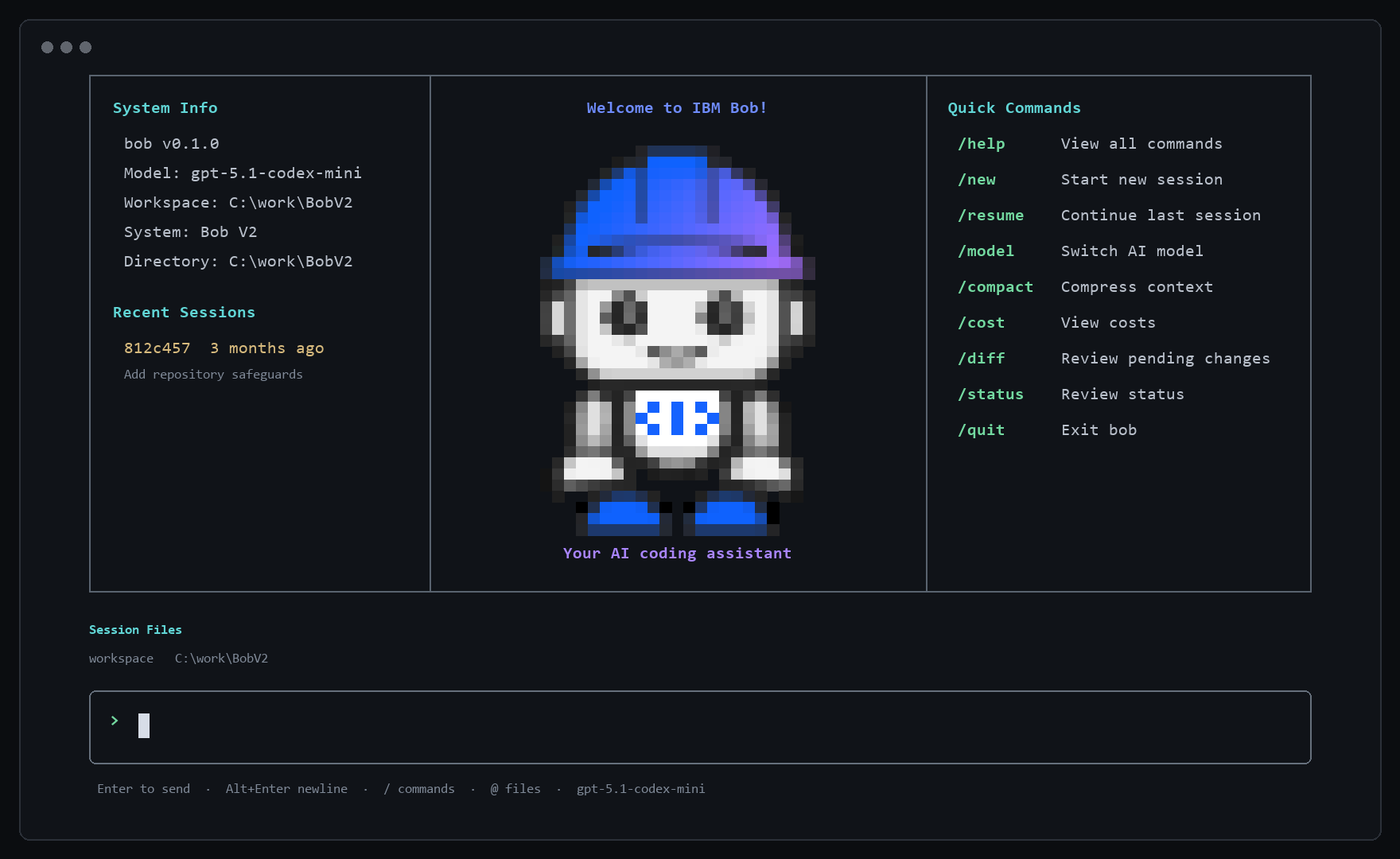Click the 'Directory: C:\work\BobV2' line
1400x859 pixels.
tap(238, 262)
